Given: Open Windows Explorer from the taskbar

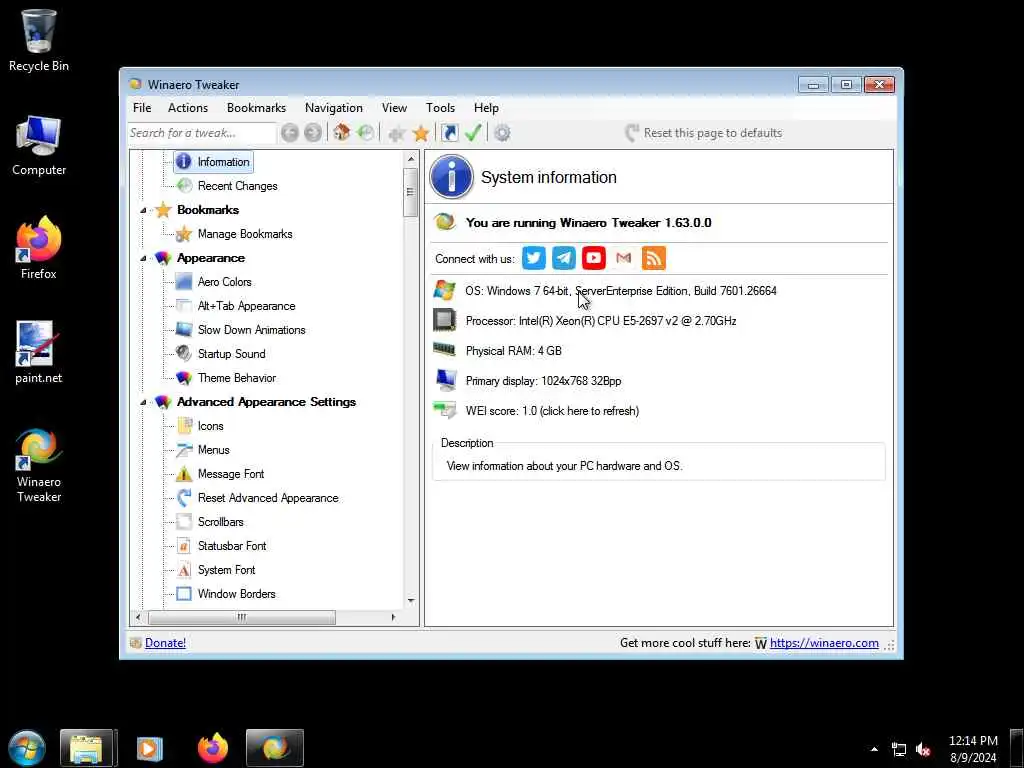Looking at the screenshot, I should pyautogui.click(x=89, y=748).
